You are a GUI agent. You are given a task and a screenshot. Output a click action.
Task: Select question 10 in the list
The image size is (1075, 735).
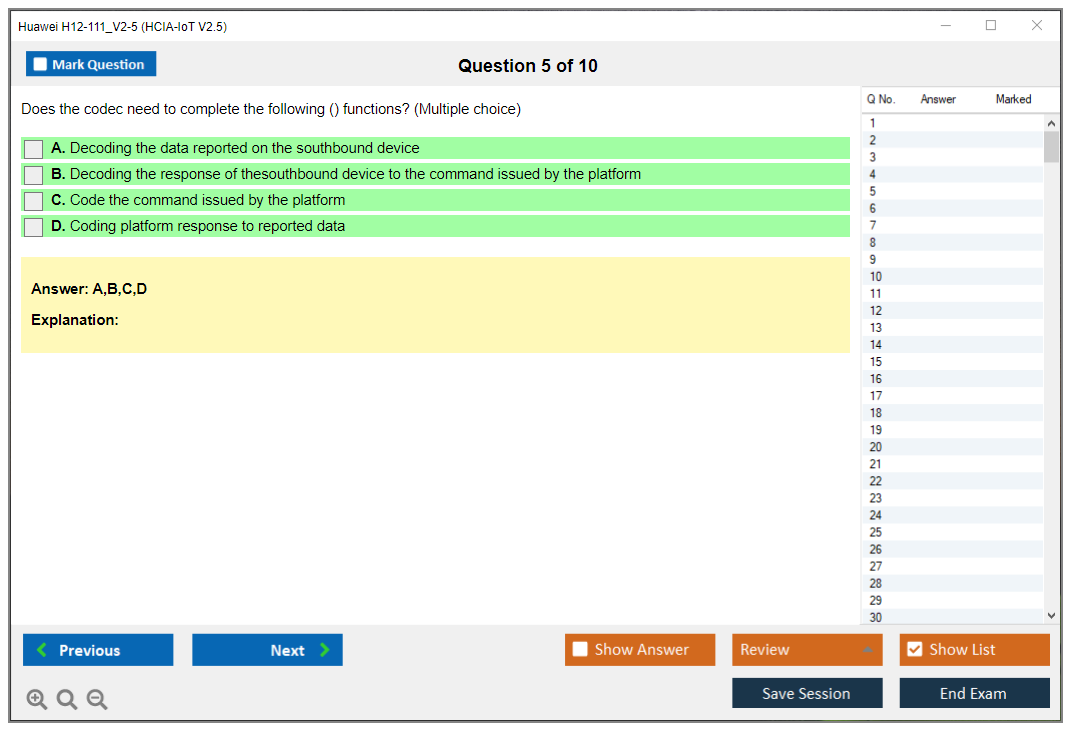pos(876,277)
